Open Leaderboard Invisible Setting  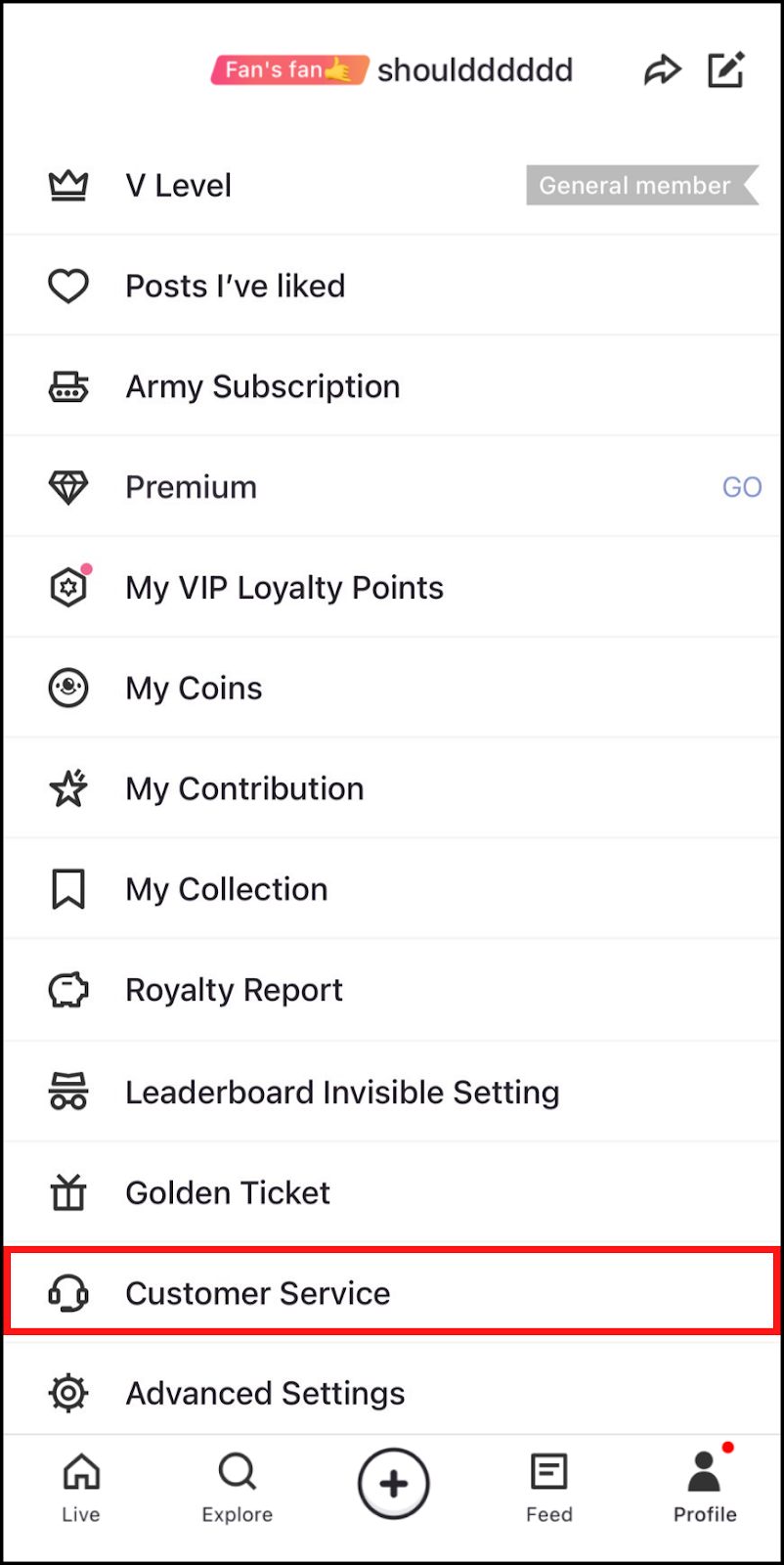[x=342, y=1092]
